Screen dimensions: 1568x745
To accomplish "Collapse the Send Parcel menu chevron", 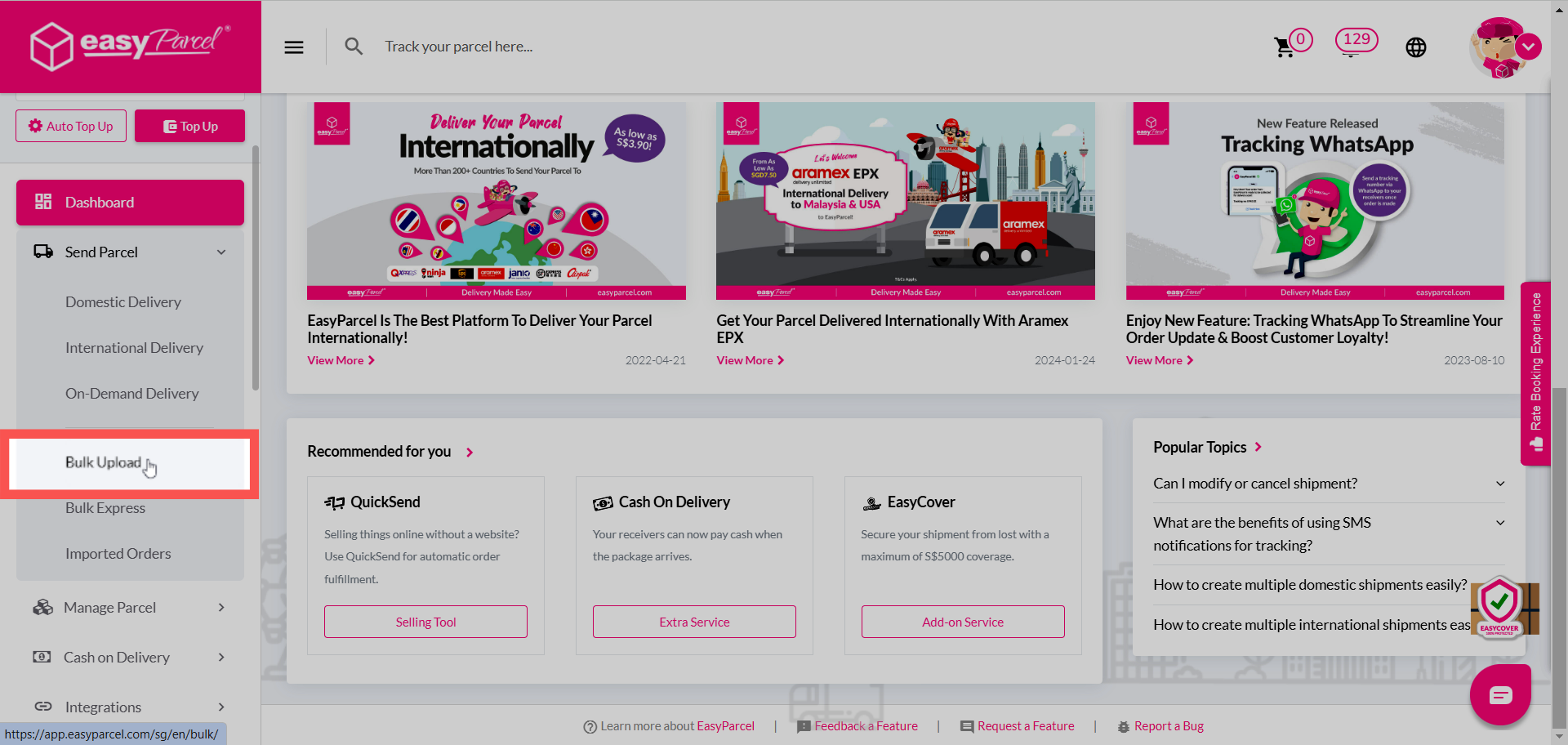I will (x=221, y=252).
